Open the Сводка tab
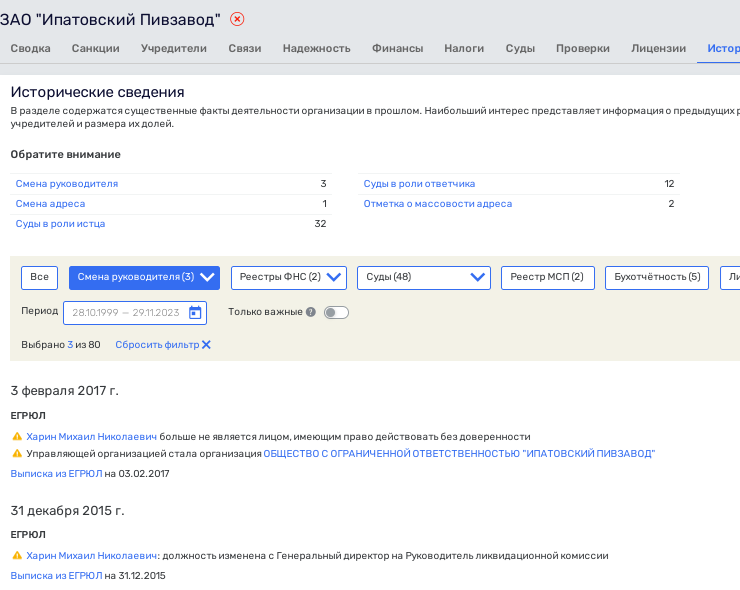This screenshot has width=740, height=590. (x=30, y=48)
